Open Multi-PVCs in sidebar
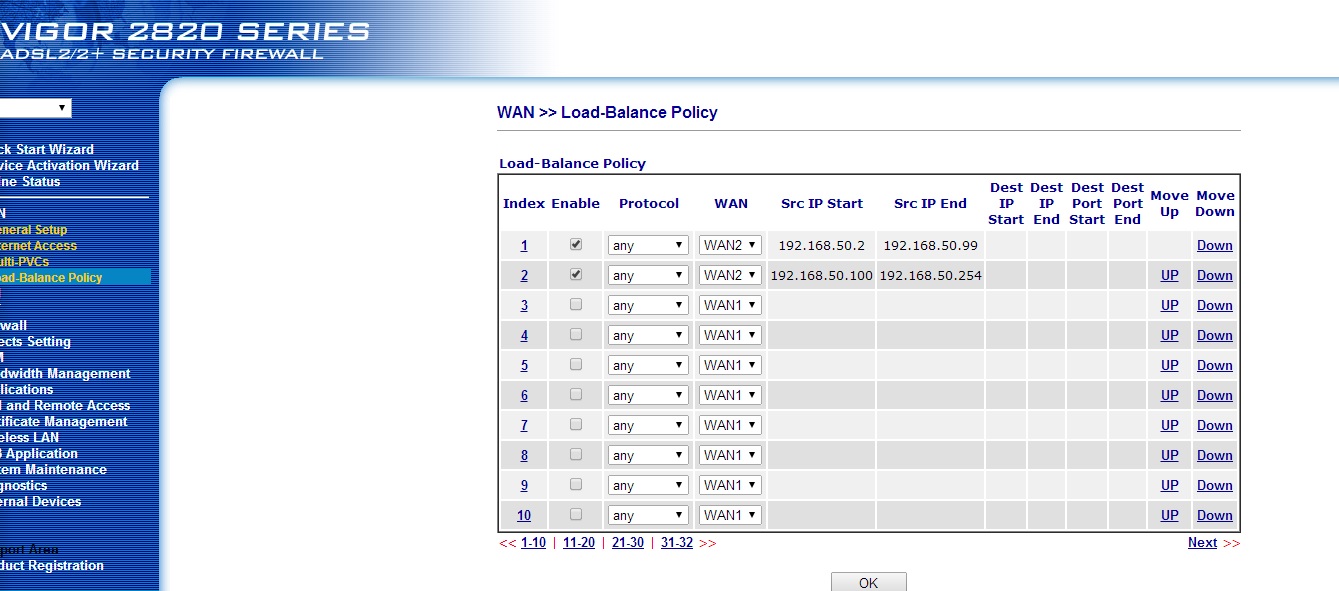 pos(24,261)
